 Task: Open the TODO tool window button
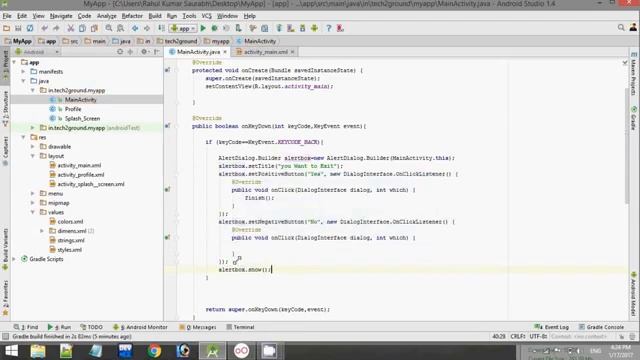[x=91, y=327]
